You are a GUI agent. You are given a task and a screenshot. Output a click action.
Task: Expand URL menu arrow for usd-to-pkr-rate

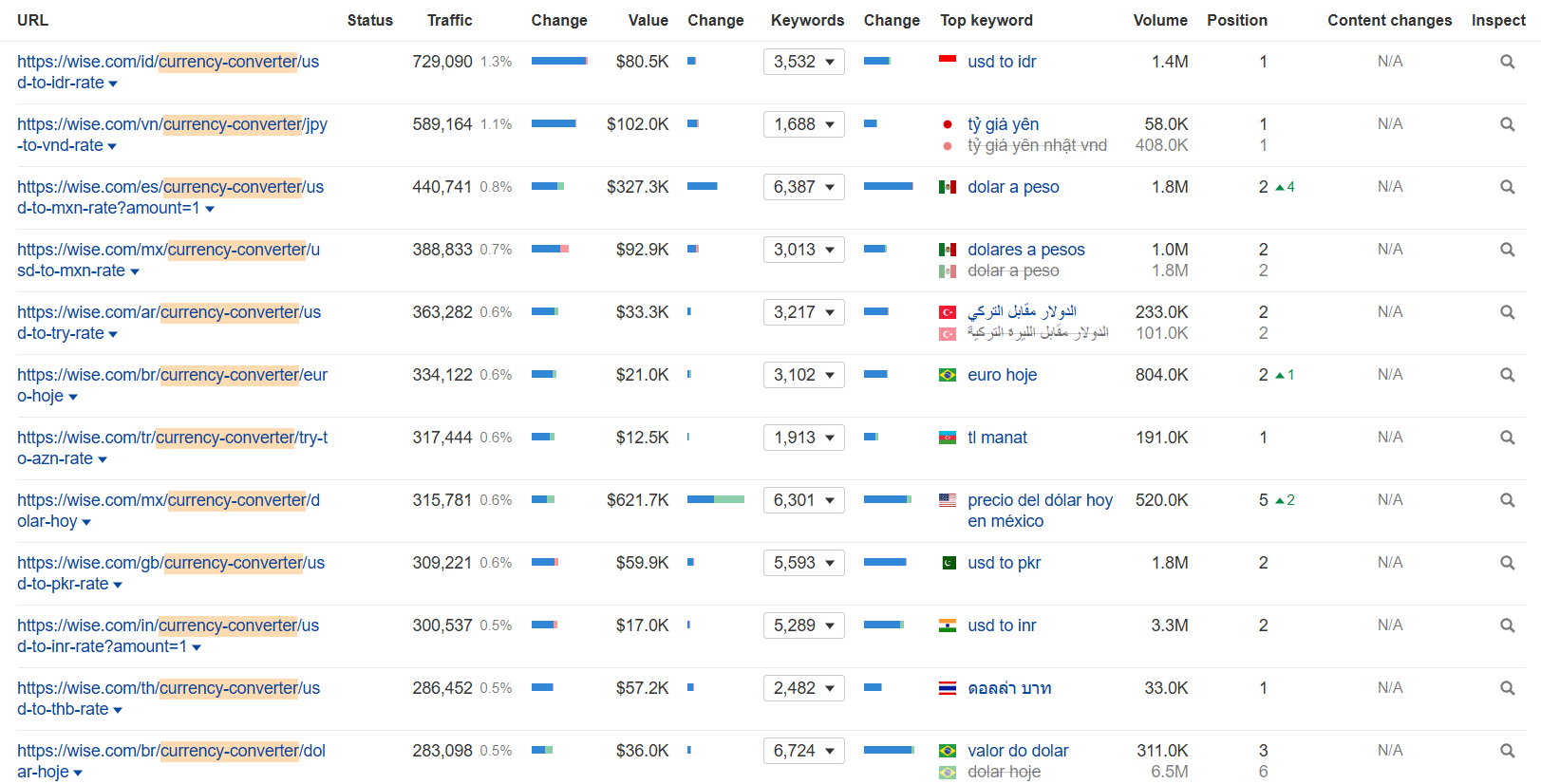[x=118, y=586]
